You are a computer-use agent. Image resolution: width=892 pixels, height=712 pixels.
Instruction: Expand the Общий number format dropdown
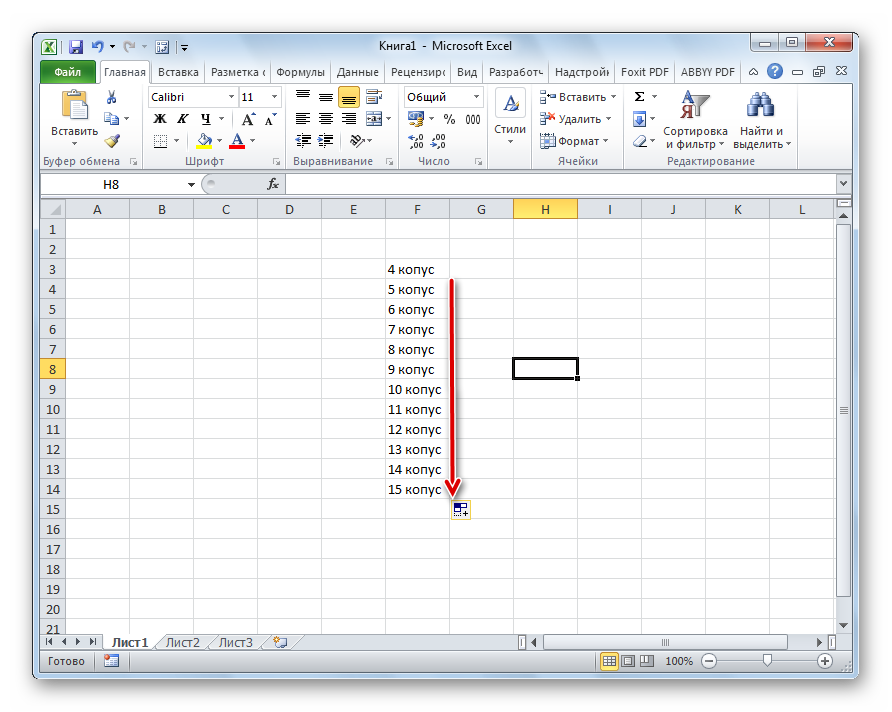tap(476, 97)
